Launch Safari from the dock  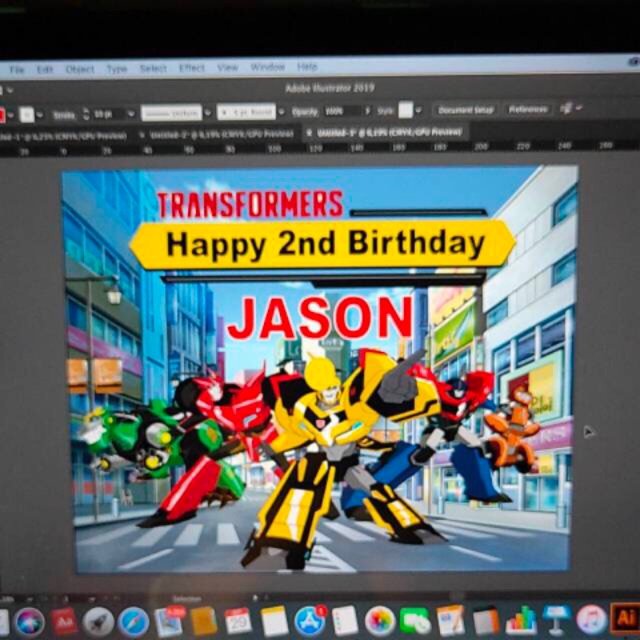point(133,621)
